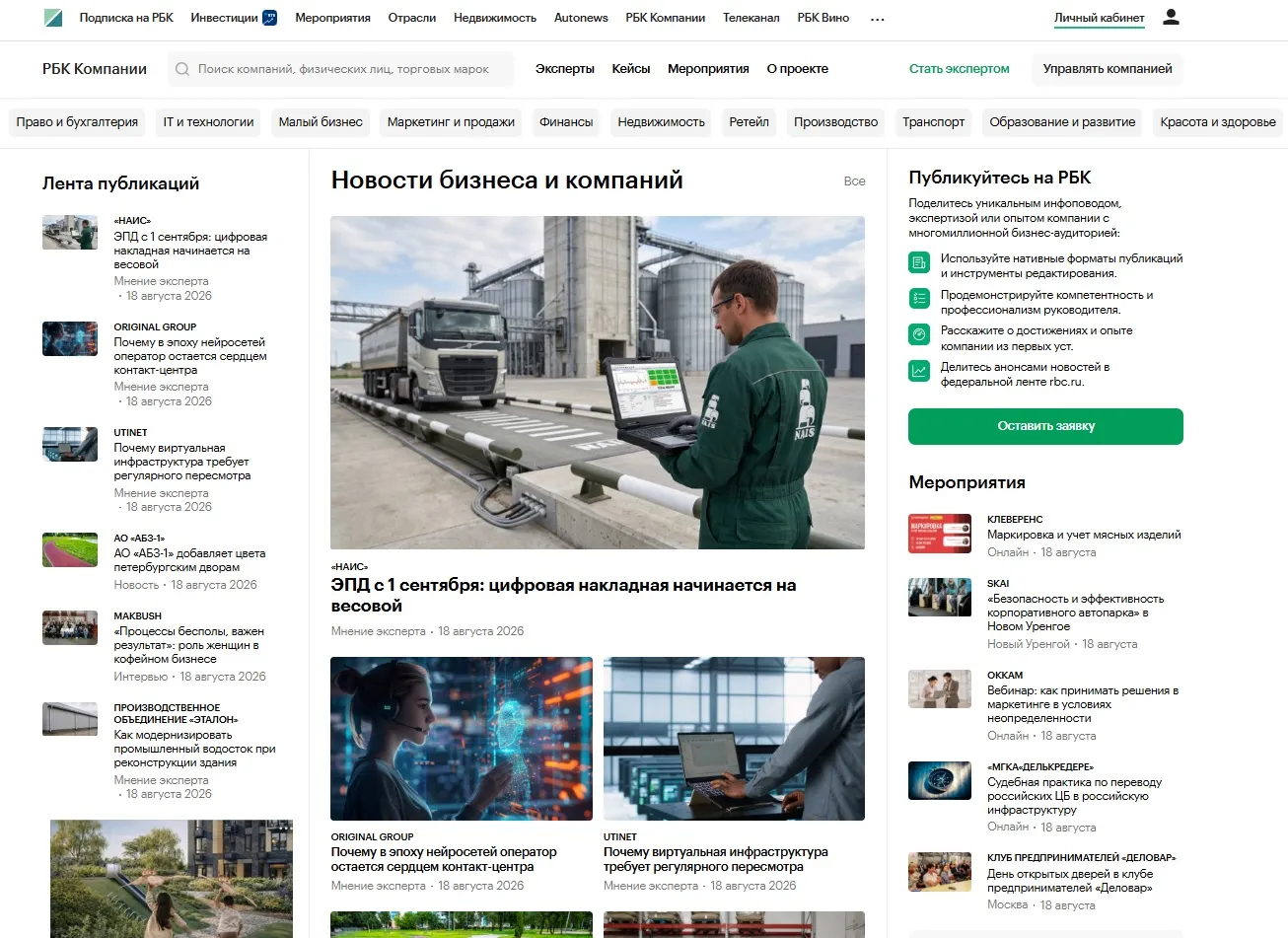The height and width of the screenshot is (938, 1288).
Task: Select Красота и здоровье category
Action: point(1218,122)
